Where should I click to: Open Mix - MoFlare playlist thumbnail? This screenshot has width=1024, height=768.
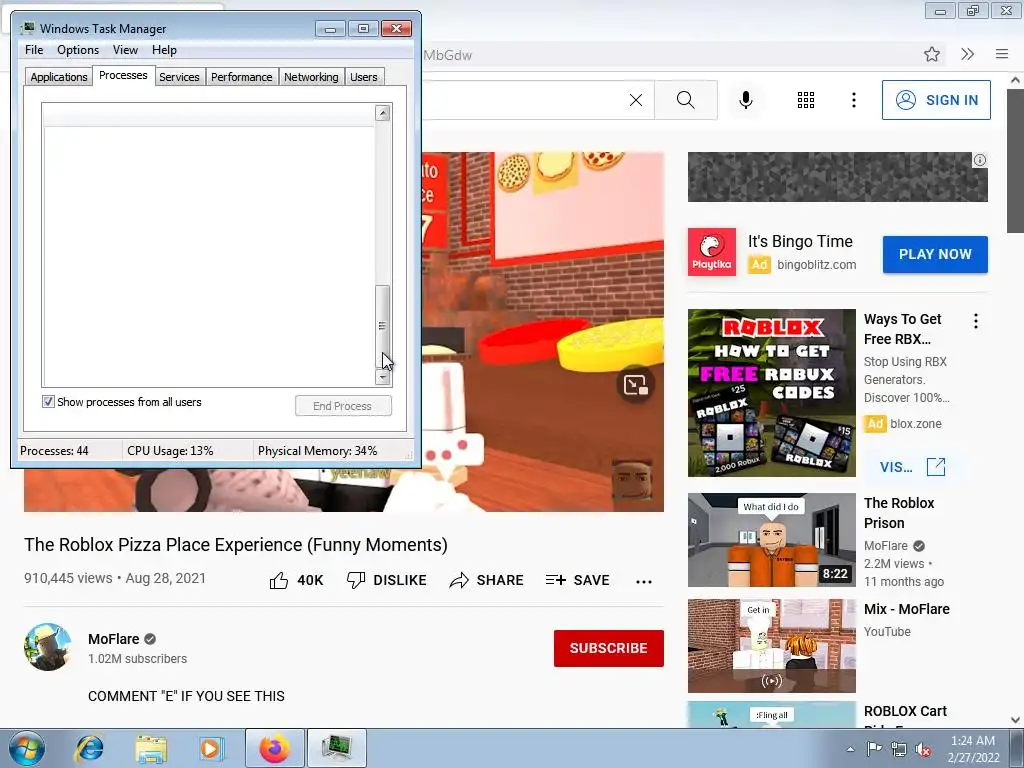click(771, 646)
